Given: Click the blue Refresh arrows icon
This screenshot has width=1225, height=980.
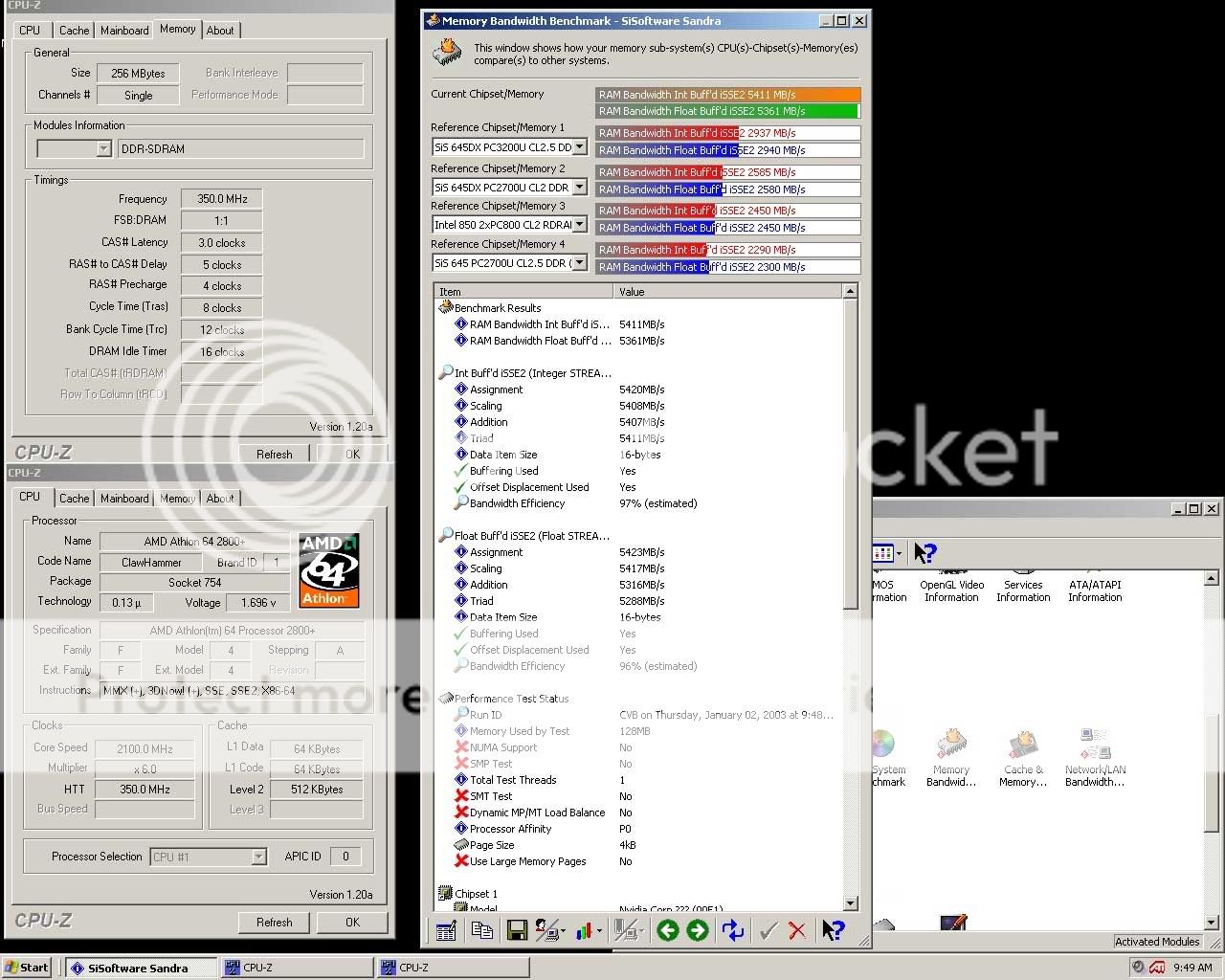Looking at the screenshot, I should (x=733, y=930).
